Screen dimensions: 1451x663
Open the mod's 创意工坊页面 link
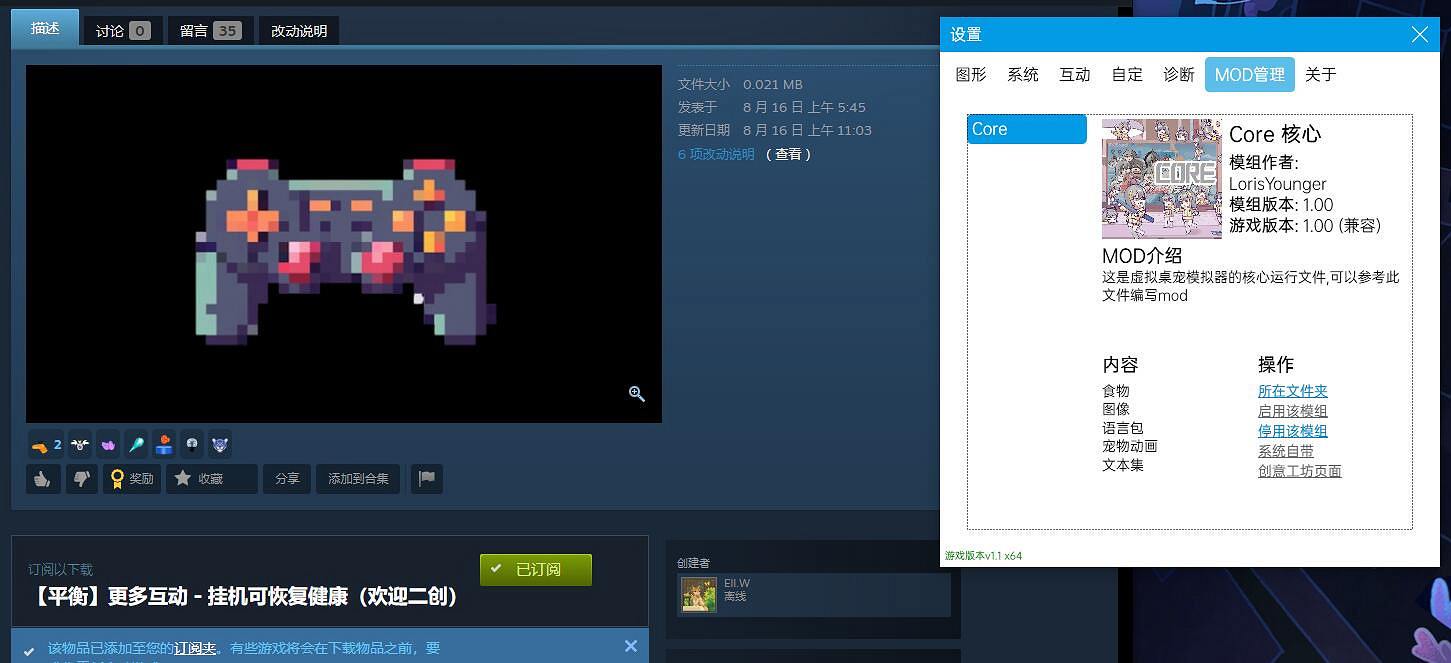click(x=1299, y=470)
